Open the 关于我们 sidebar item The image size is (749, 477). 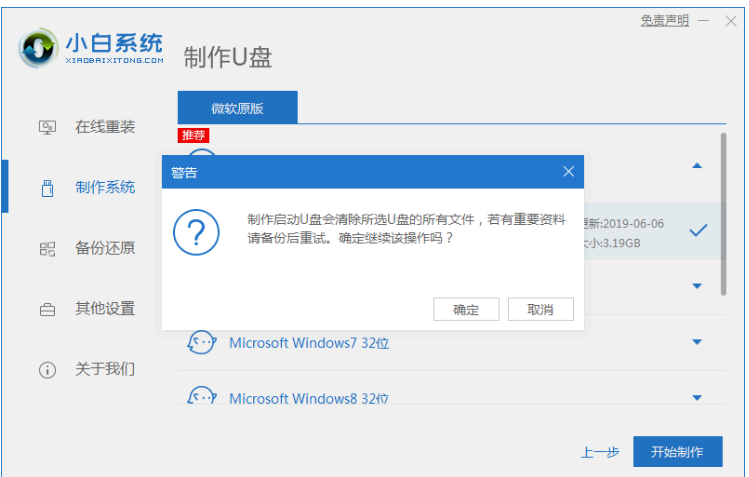click(x=105, y=369)
